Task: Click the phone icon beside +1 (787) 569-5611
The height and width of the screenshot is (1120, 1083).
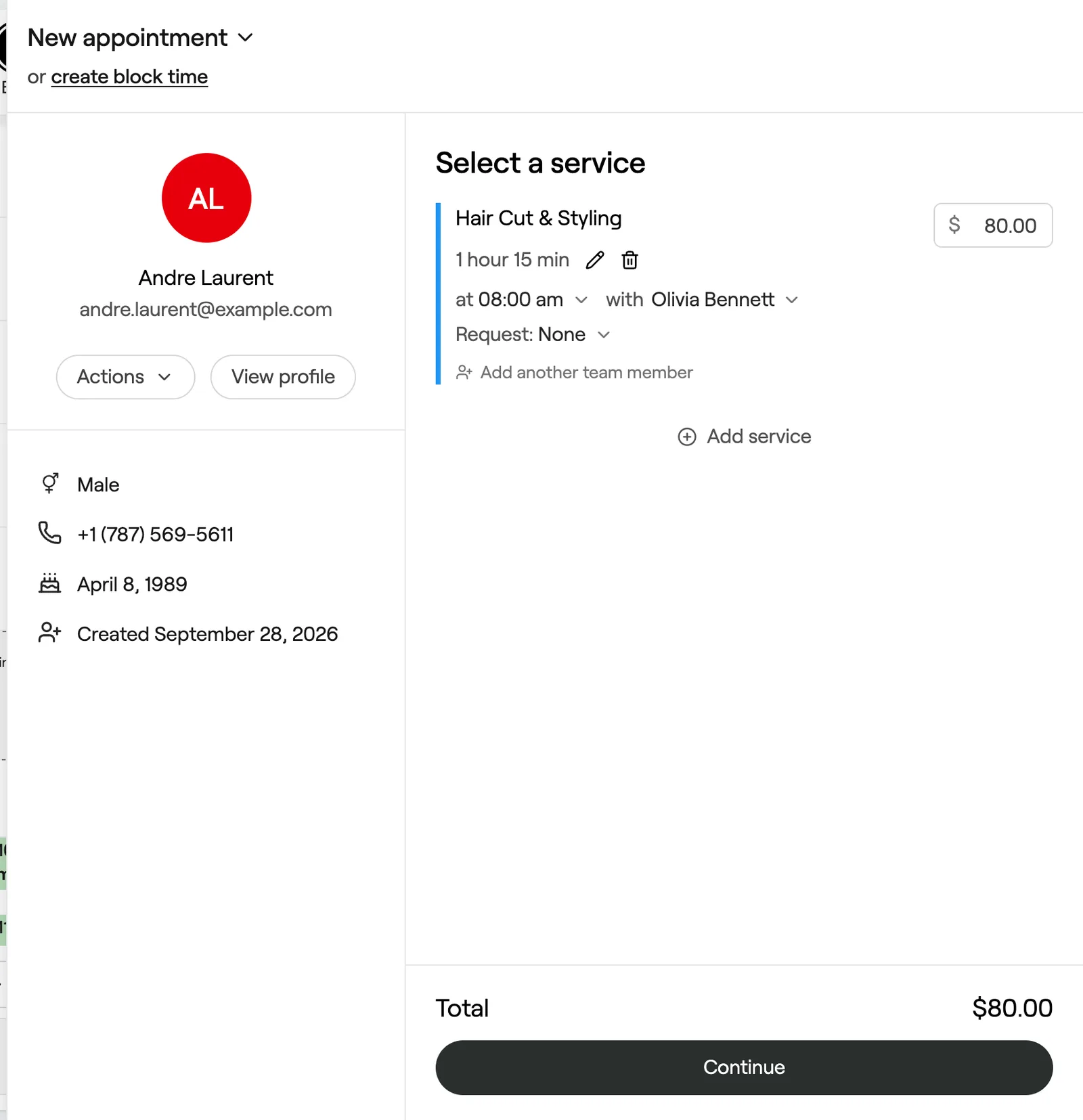Action: click(49, 533)
